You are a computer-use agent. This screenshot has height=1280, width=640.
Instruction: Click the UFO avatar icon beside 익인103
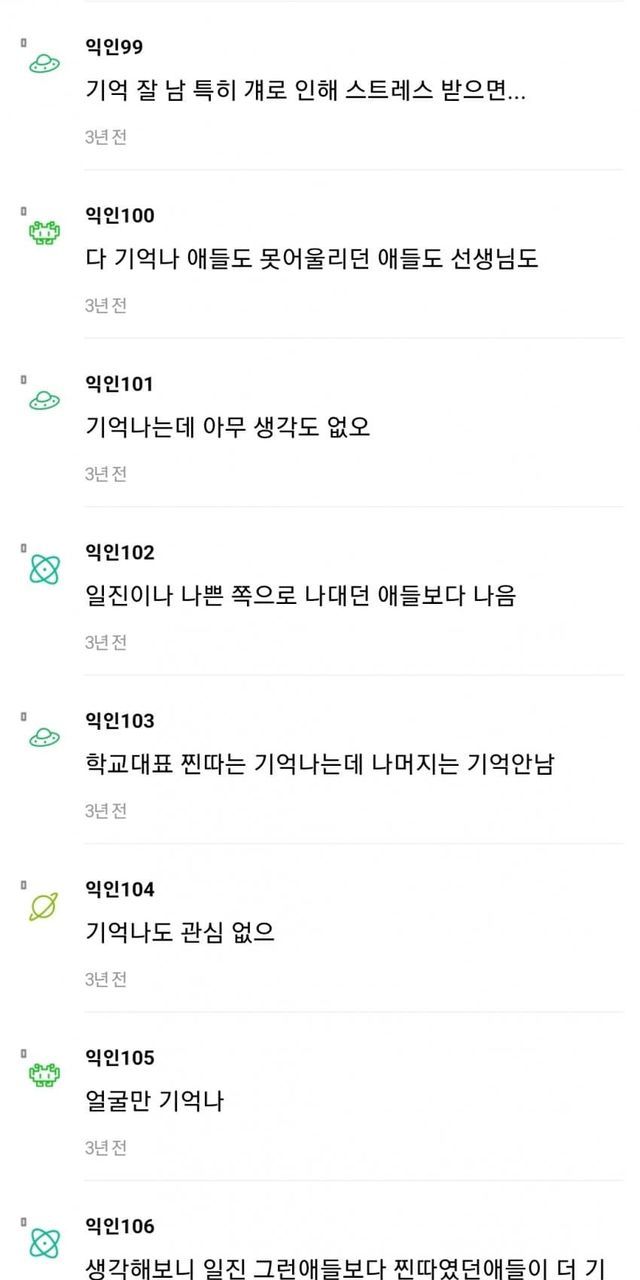pos(43,738)
